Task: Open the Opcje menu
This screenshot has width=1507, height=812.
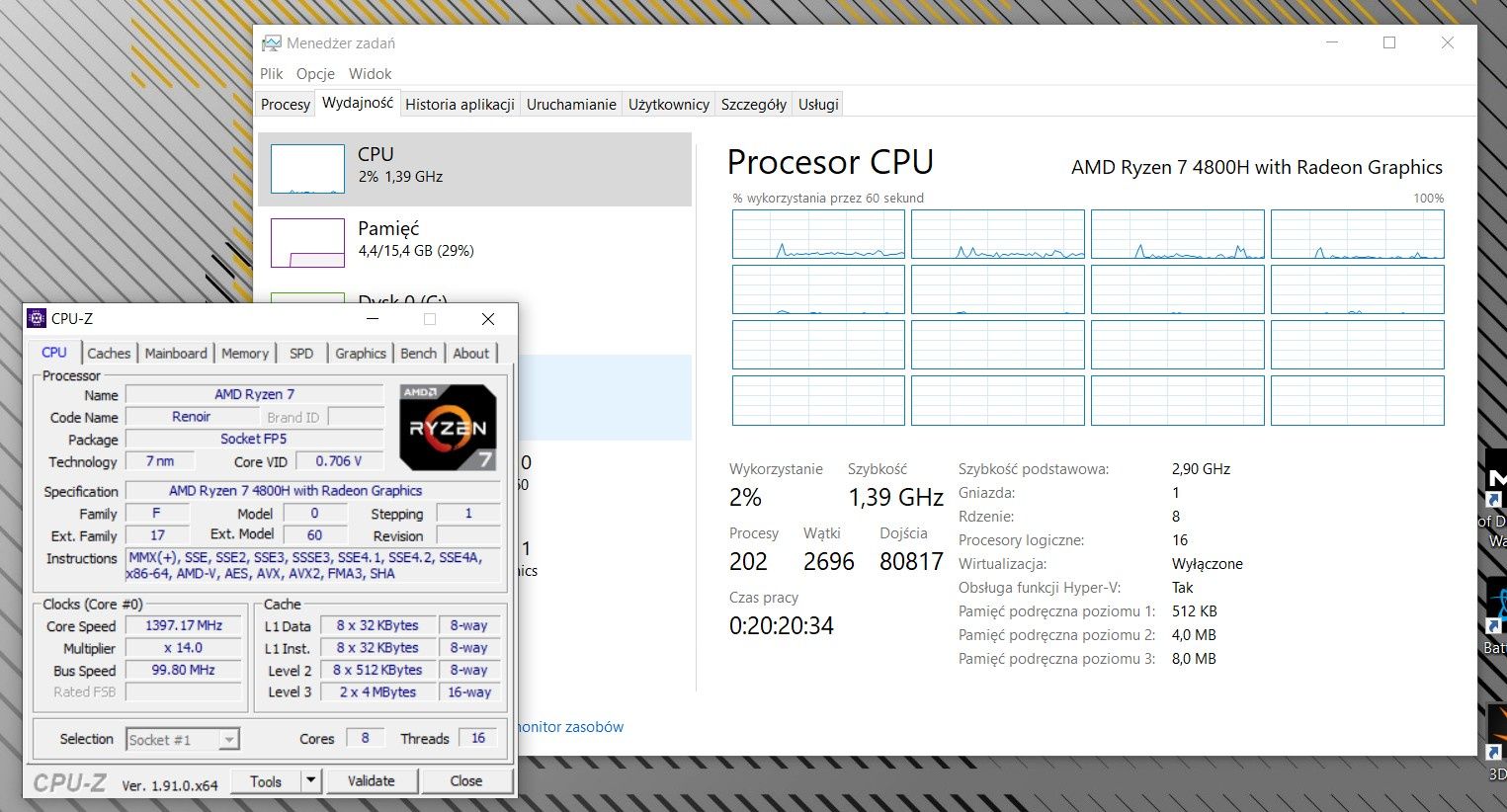Action: pyautogui.click(x=315, y=74)
